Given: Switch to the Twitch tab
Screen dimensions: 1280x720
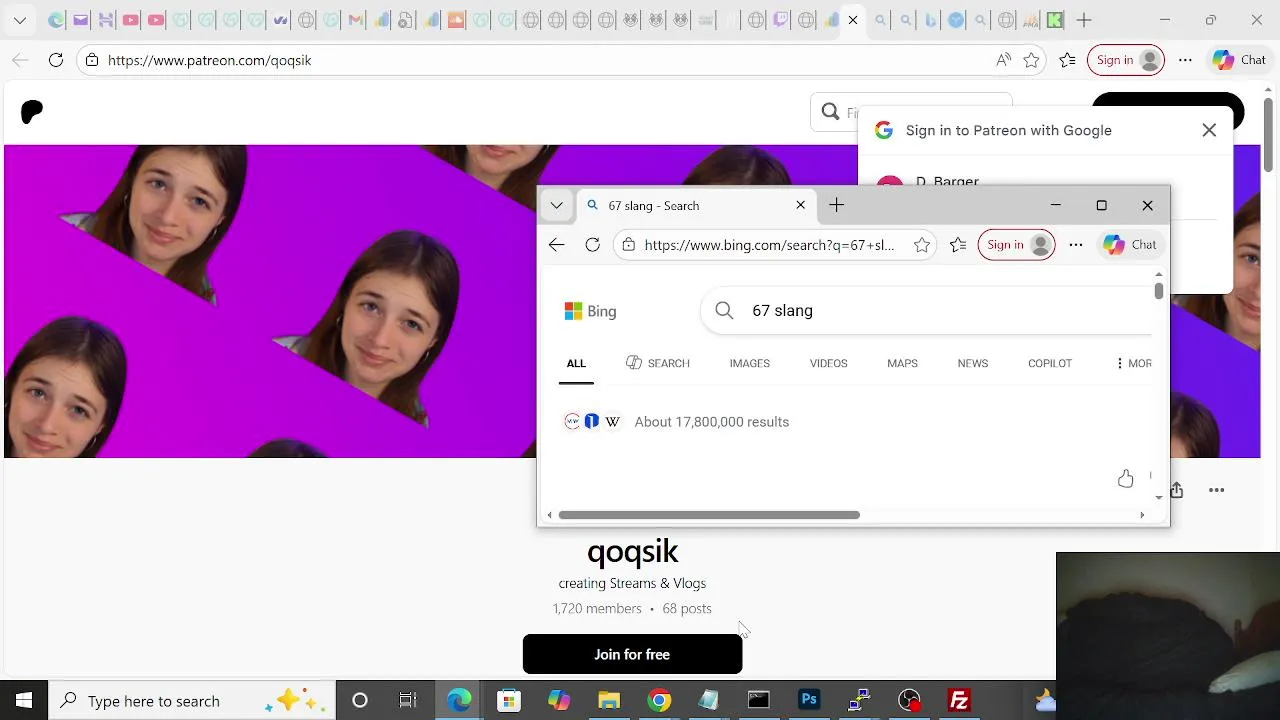Looking at the screenshot, I should click(781, 20).
